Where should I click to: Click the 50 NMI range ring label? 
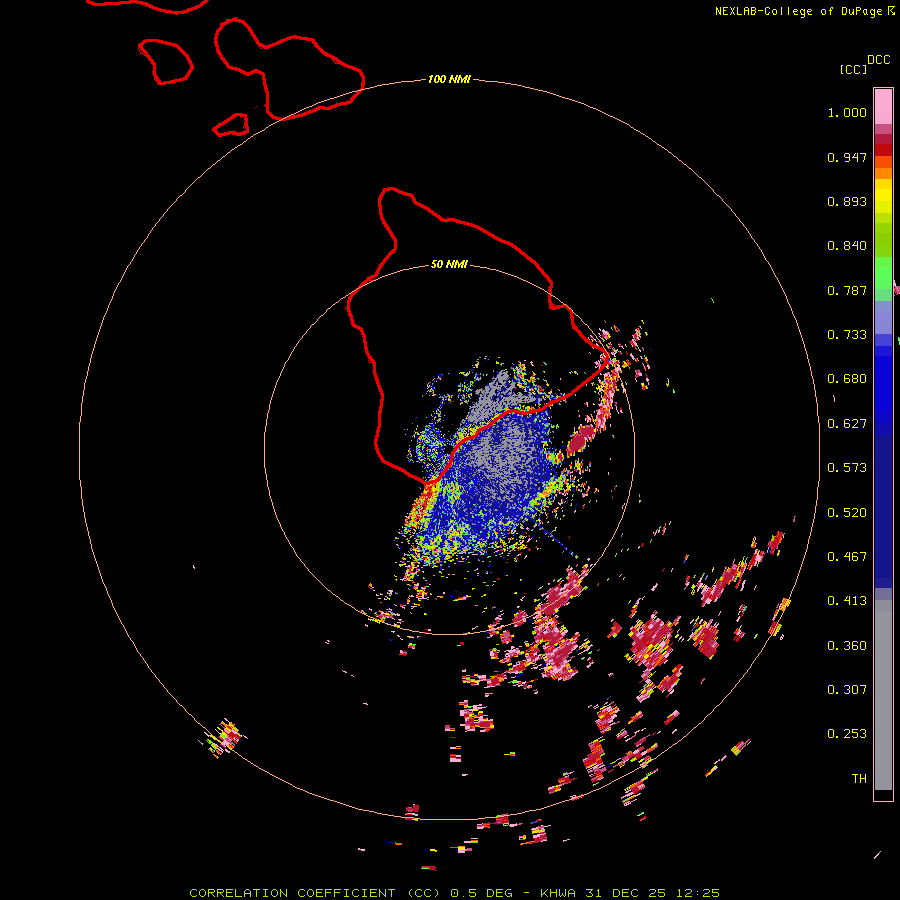click(449, 264)
